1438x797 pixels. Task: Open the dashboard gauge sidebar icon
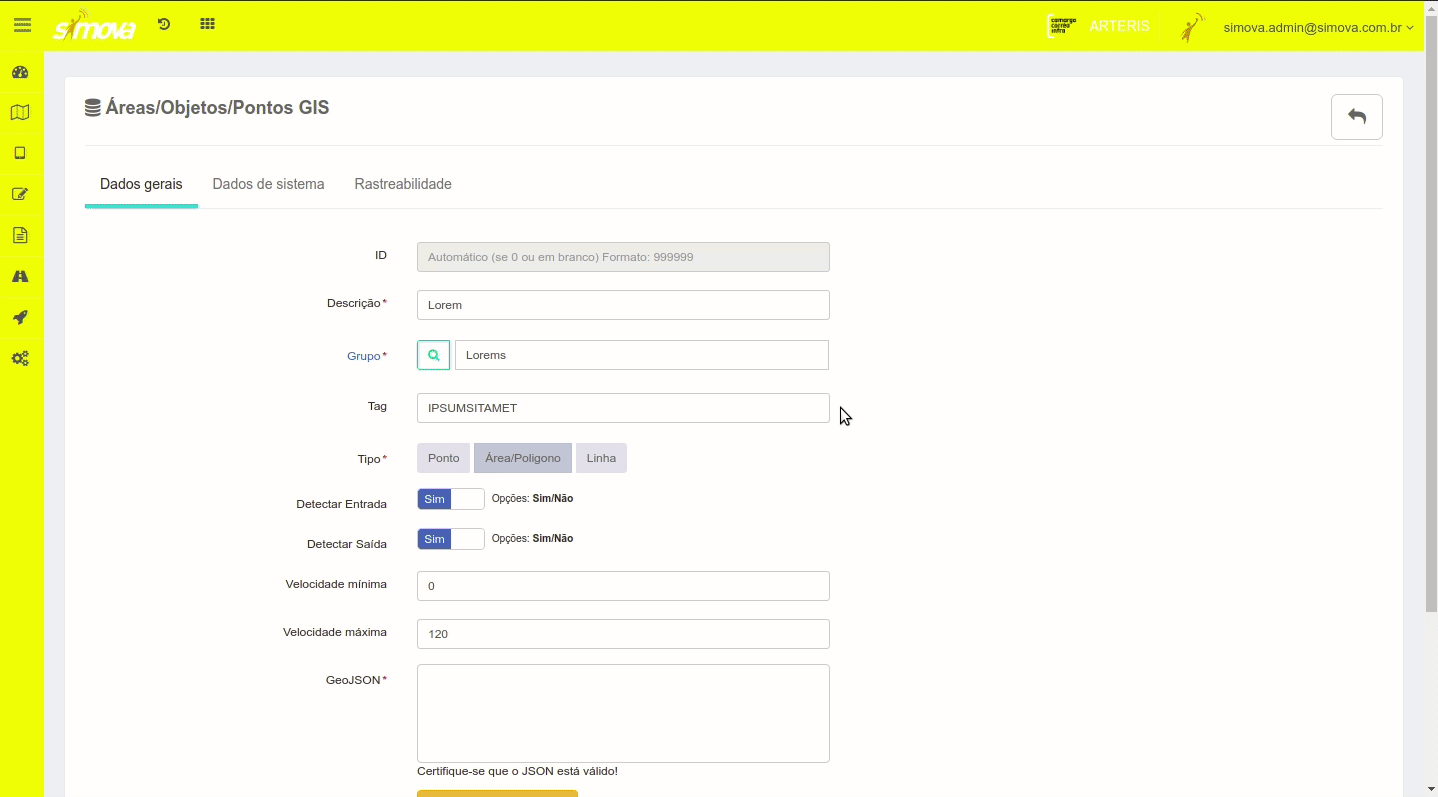point(20,72)
